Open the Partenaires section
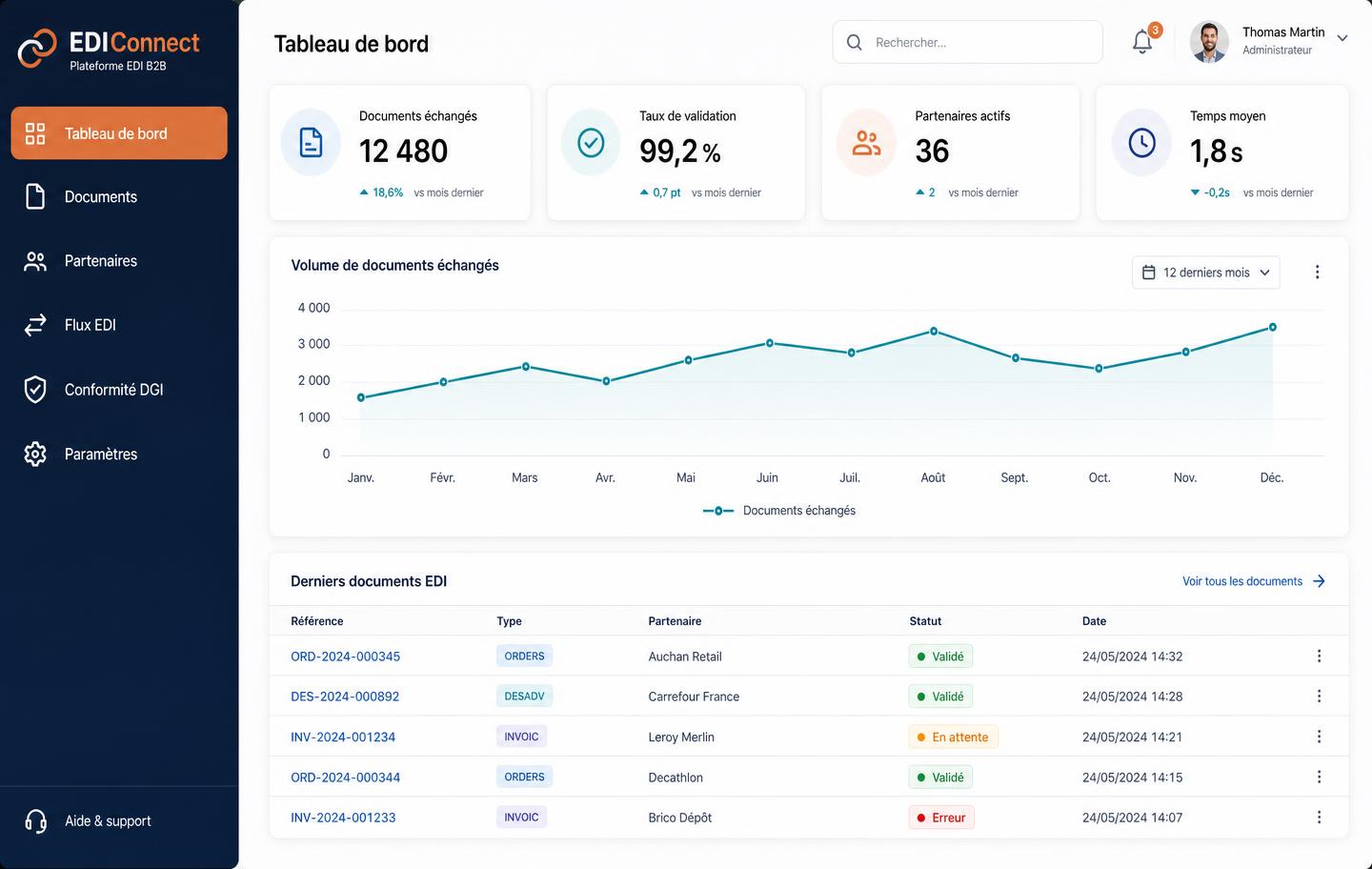Image resolution: width=1372 pixels, height=869 pixels. pos(119,261)
